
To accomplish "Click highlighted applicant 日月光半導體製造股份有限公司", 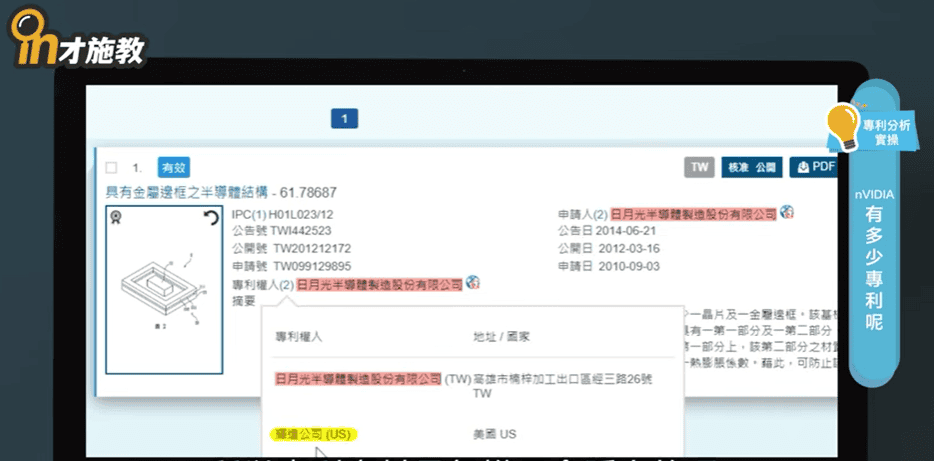I will click(693, 214).
